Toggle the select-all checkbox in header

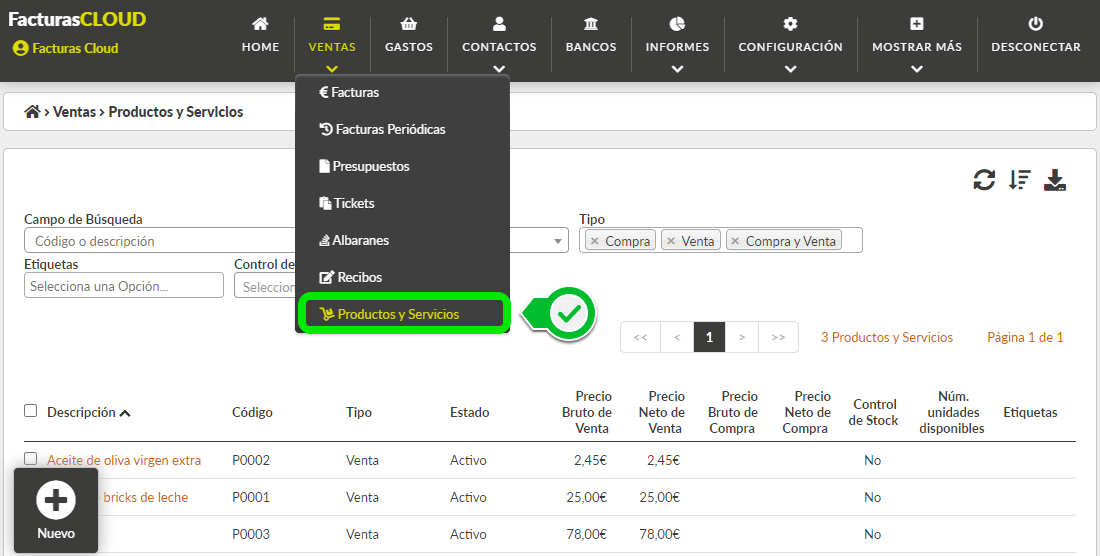[x=30, y=411]
